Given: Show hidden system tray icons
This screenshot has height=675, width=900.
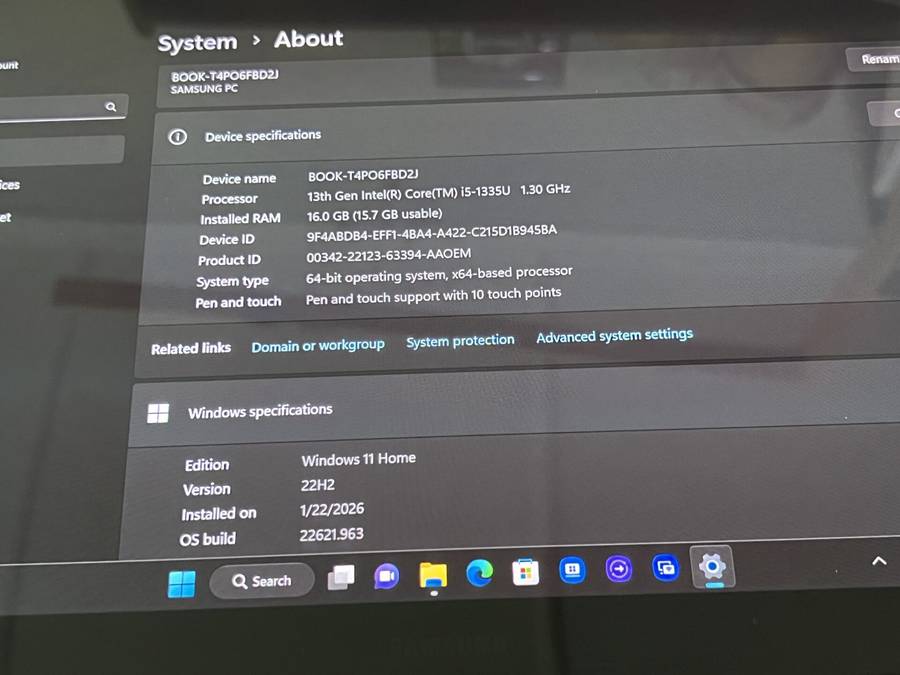Looking at the screenshot, I should coord(879,561).
